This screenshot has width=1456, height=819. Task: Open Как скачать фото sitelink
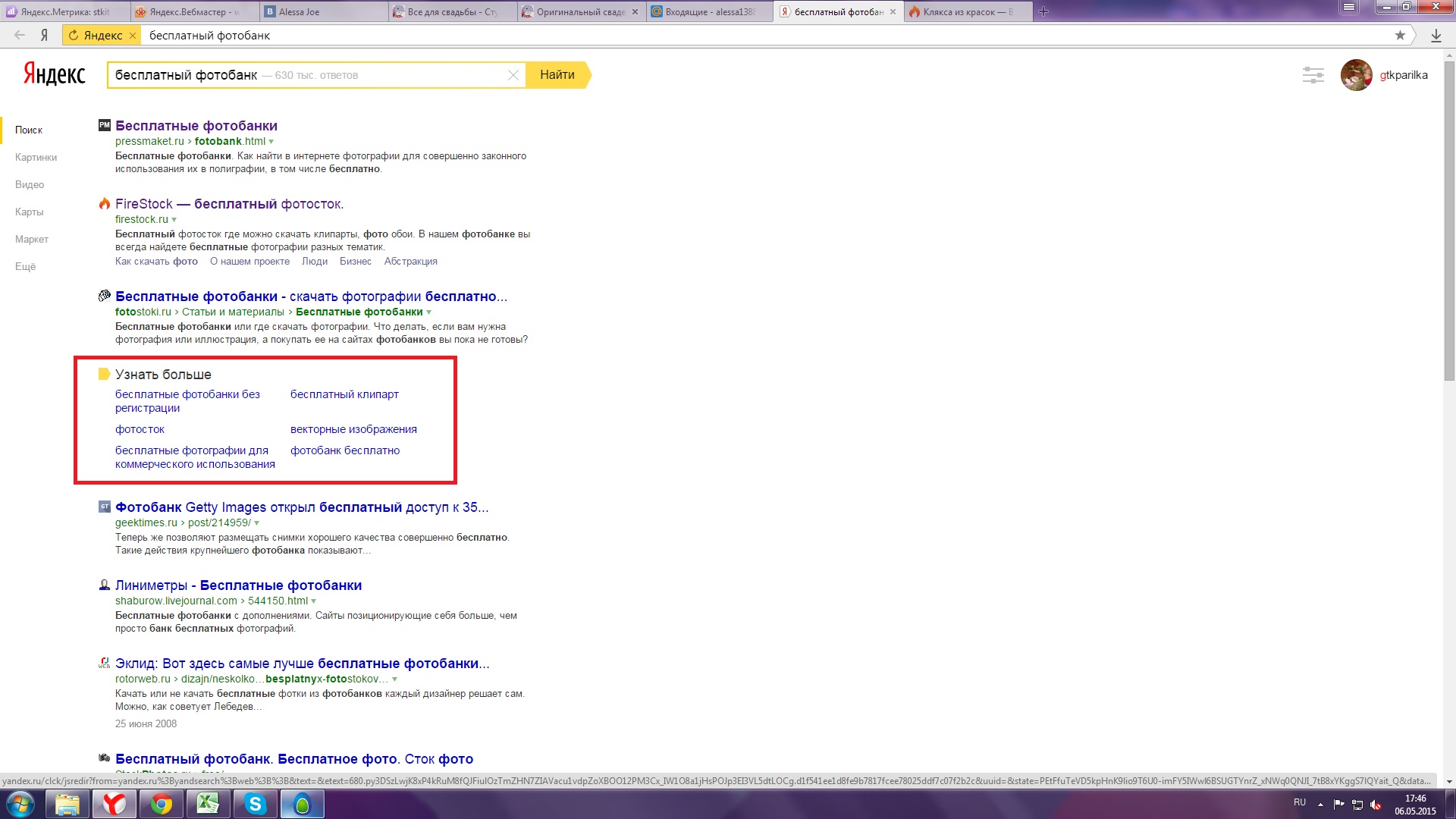156,262
